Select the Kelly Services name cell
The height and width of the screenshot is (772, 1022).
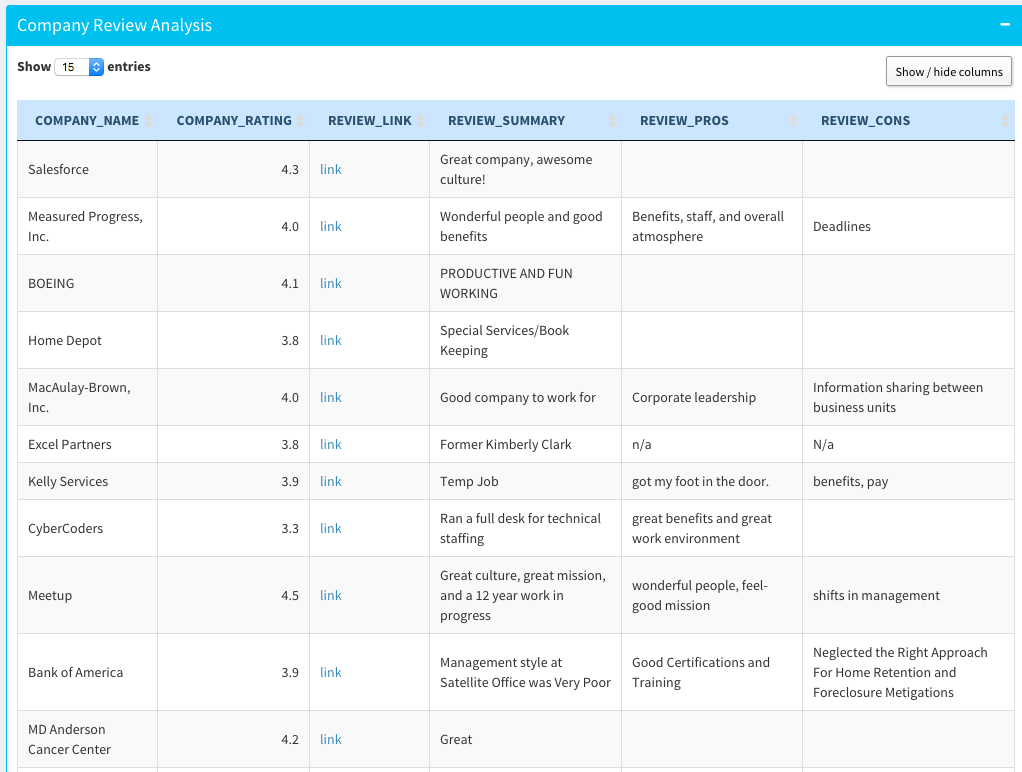click(87, 481)
